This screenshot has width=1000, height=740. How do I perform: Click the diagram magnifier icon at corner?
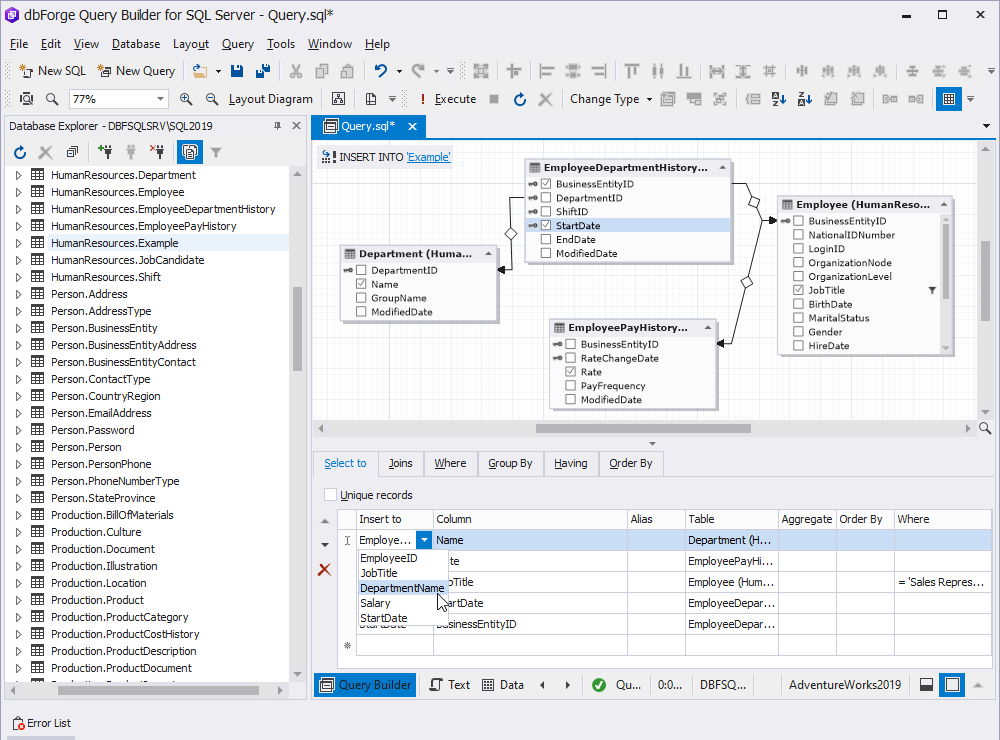(985, 428)
